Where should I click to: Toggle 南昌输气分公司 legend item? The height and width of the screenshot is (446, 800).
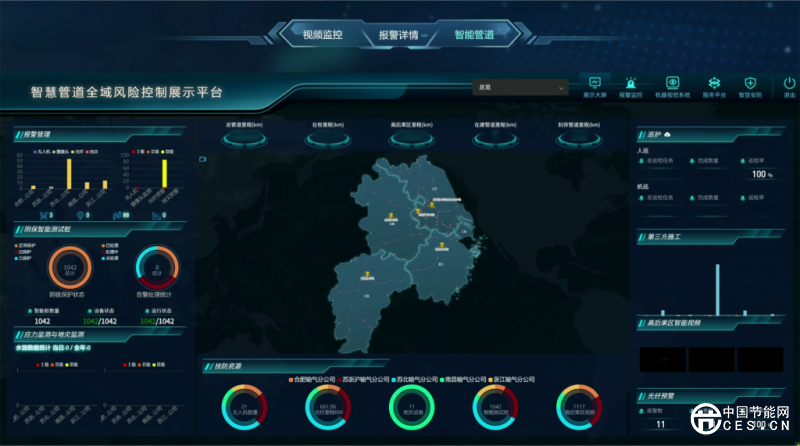pyautogui.click(x=463, y=379)
